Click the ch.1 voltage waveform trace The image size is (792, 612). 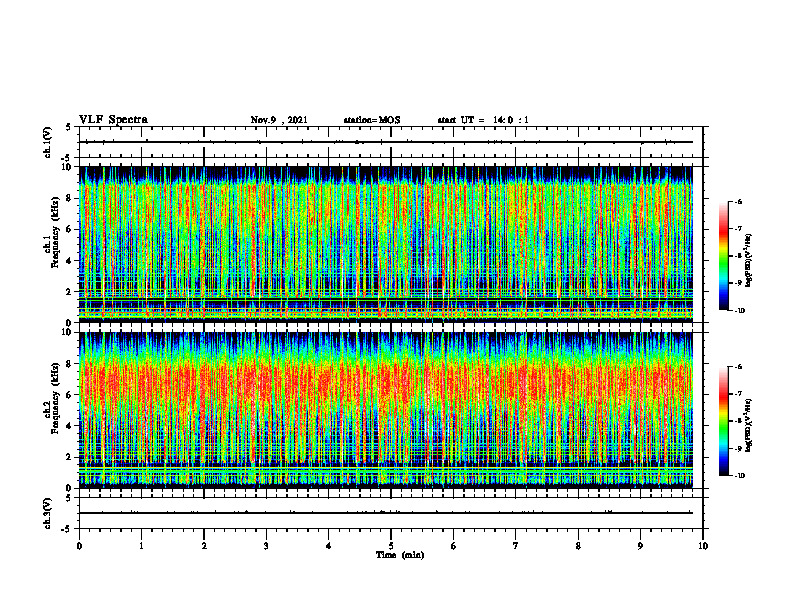(386, 142)
